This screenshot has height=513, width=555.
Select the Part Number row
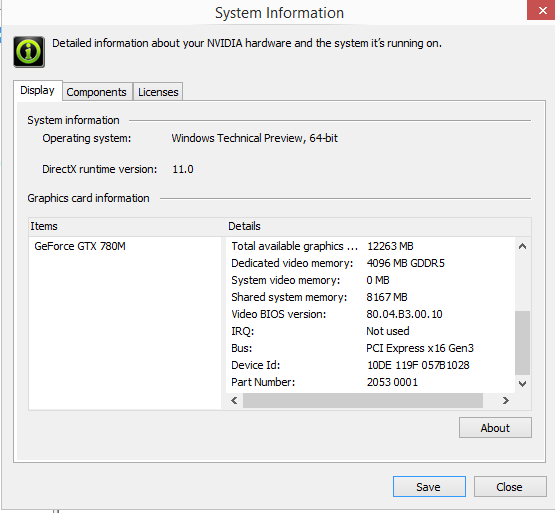point(370,382)
